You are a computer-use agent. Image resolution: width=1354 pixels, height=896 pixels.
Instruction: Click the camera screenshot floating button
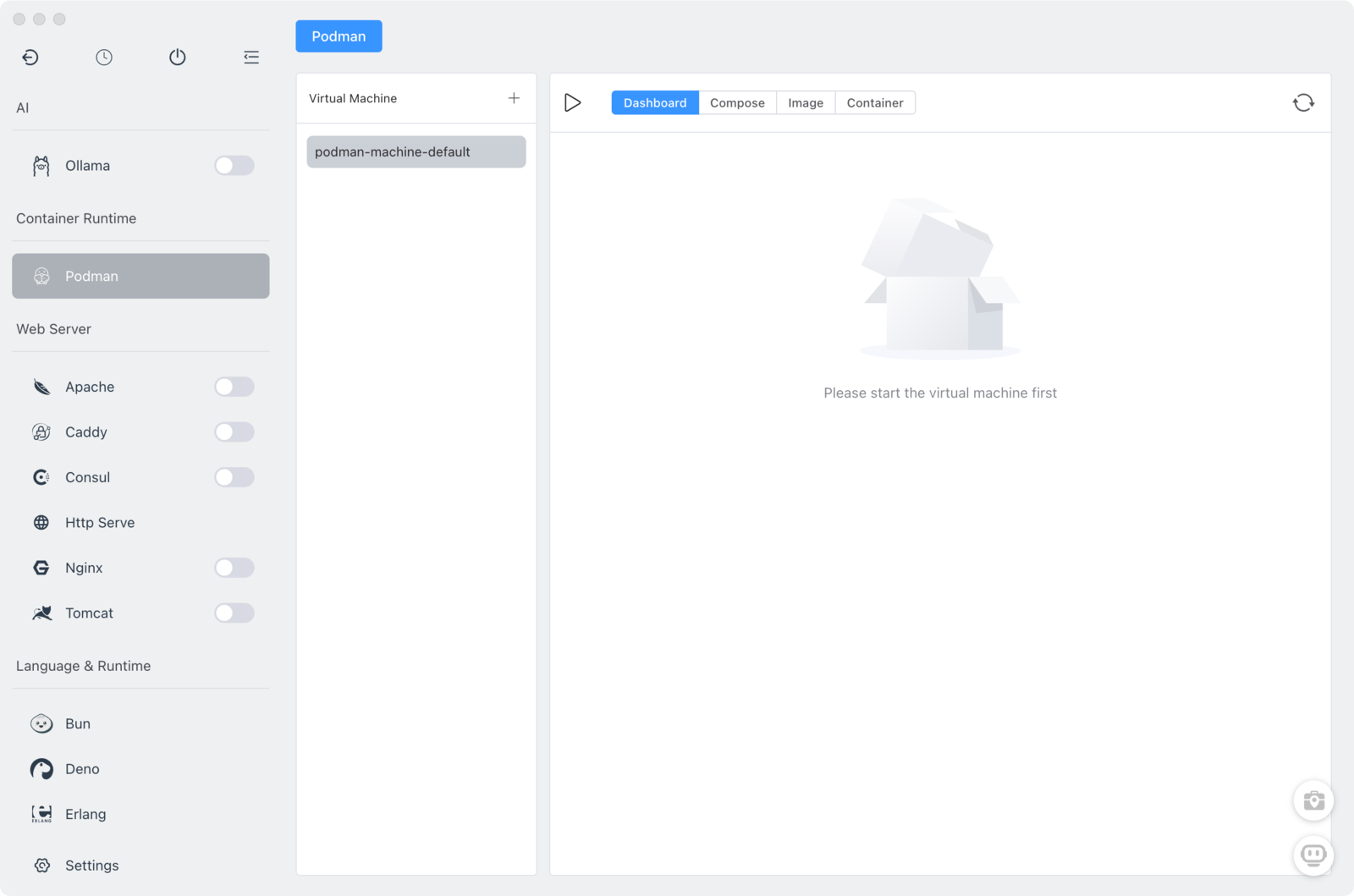pyautogui.click(x=1313, y=800)
